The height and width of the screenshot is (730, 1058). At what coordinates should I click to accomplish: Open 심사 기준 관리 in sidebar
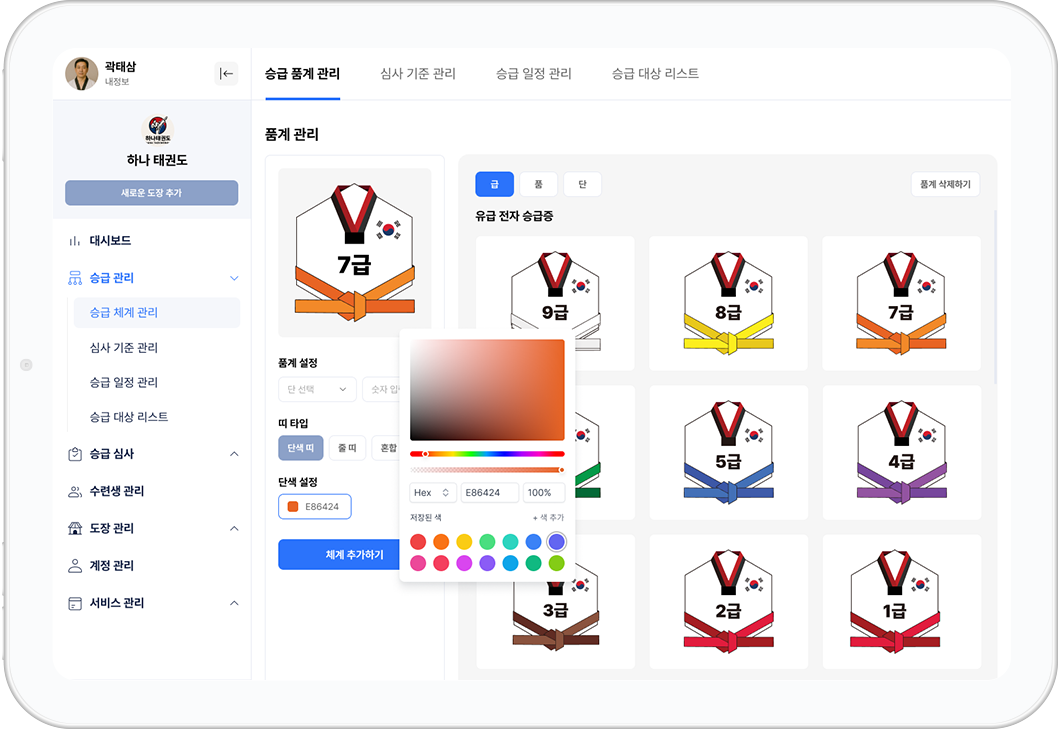coord(124,347)
